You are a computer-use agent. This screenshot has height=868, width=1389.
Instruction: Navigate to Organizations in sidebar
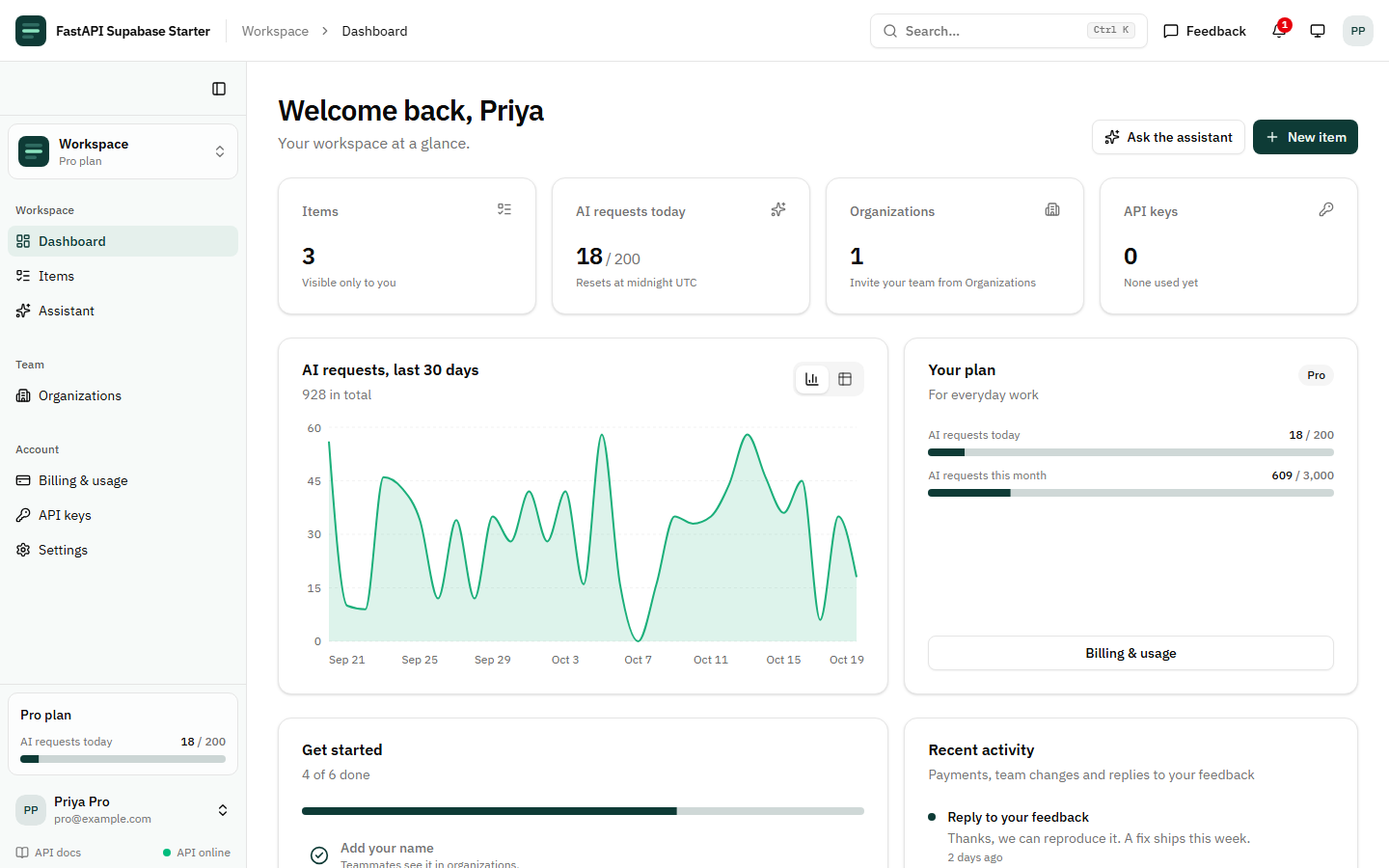click(123, 395)
